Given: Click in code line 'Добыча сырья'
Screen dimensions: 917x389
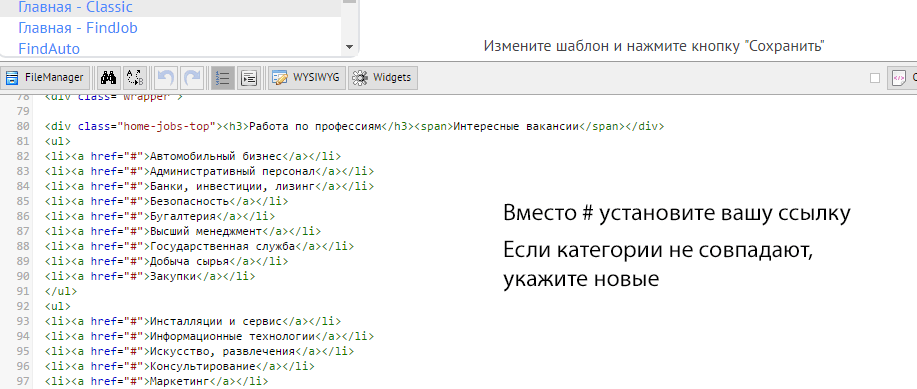Looking at the screenshot, I should click(x=166, y=261).
